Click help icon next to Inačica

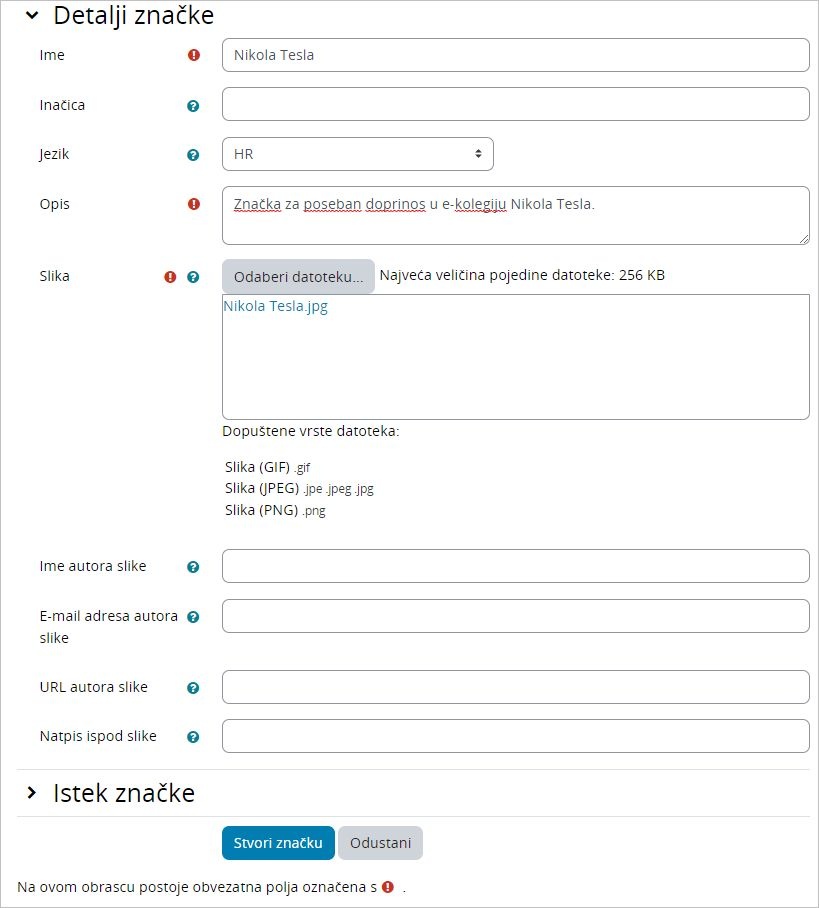[x=193, y=105]
